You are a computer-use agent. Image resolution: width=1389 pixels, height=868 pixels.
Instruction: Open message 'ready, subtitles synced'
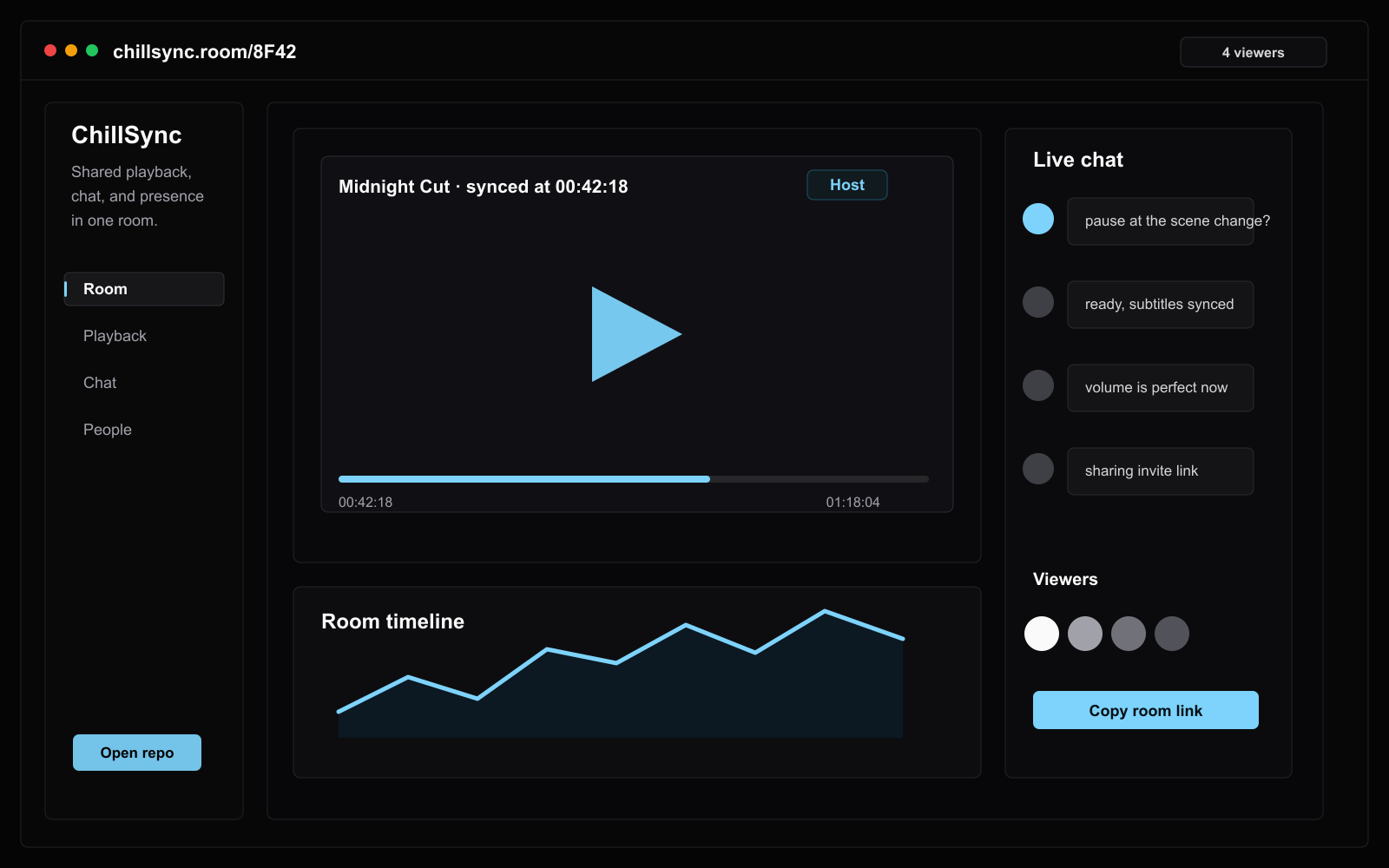[x=1161, y=305]
